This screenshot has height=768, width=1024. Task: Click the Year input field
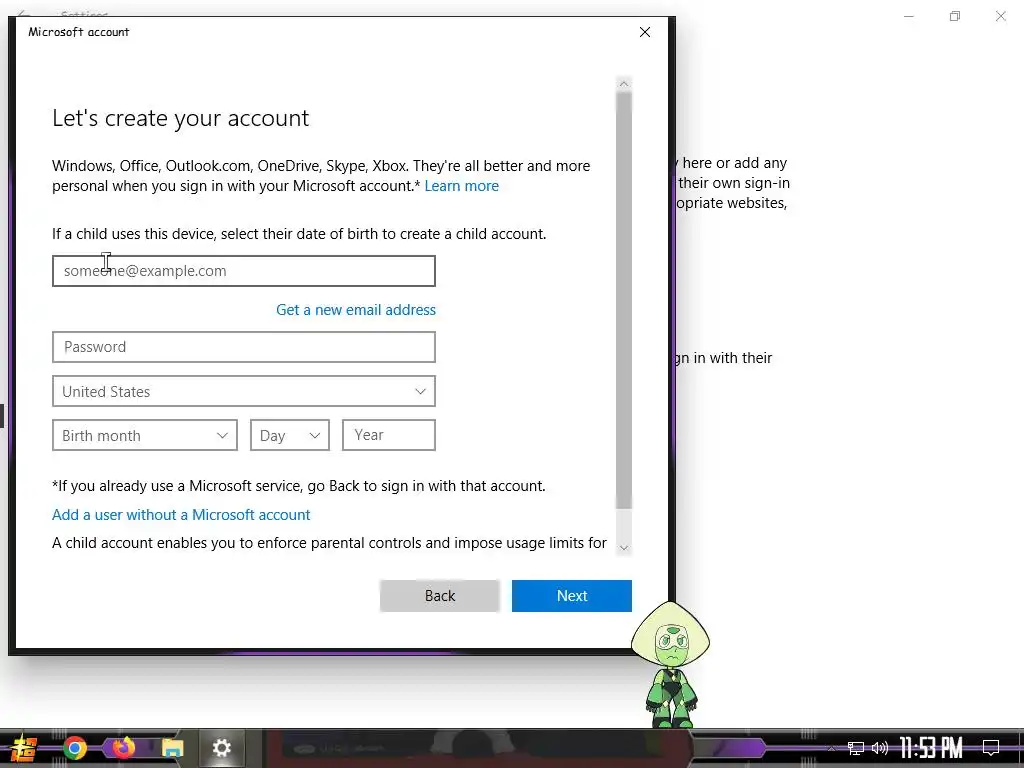click(x=389, y=435)
